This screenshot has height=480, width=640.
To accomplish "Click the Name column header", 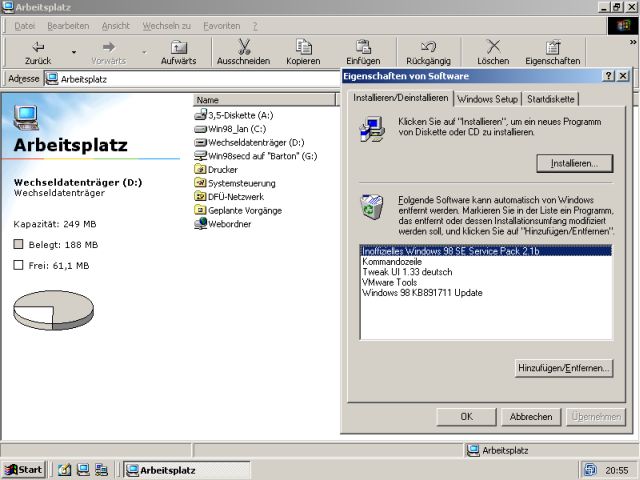I will [x=264, y=100].
